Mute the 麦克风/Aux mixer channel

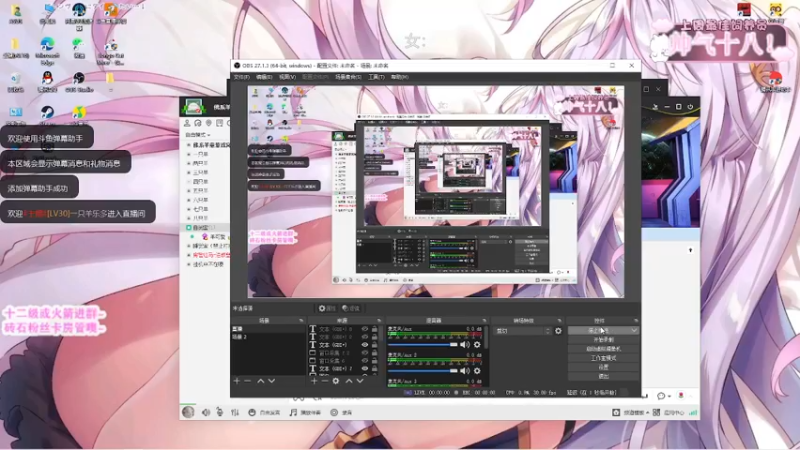pos(465,345)
